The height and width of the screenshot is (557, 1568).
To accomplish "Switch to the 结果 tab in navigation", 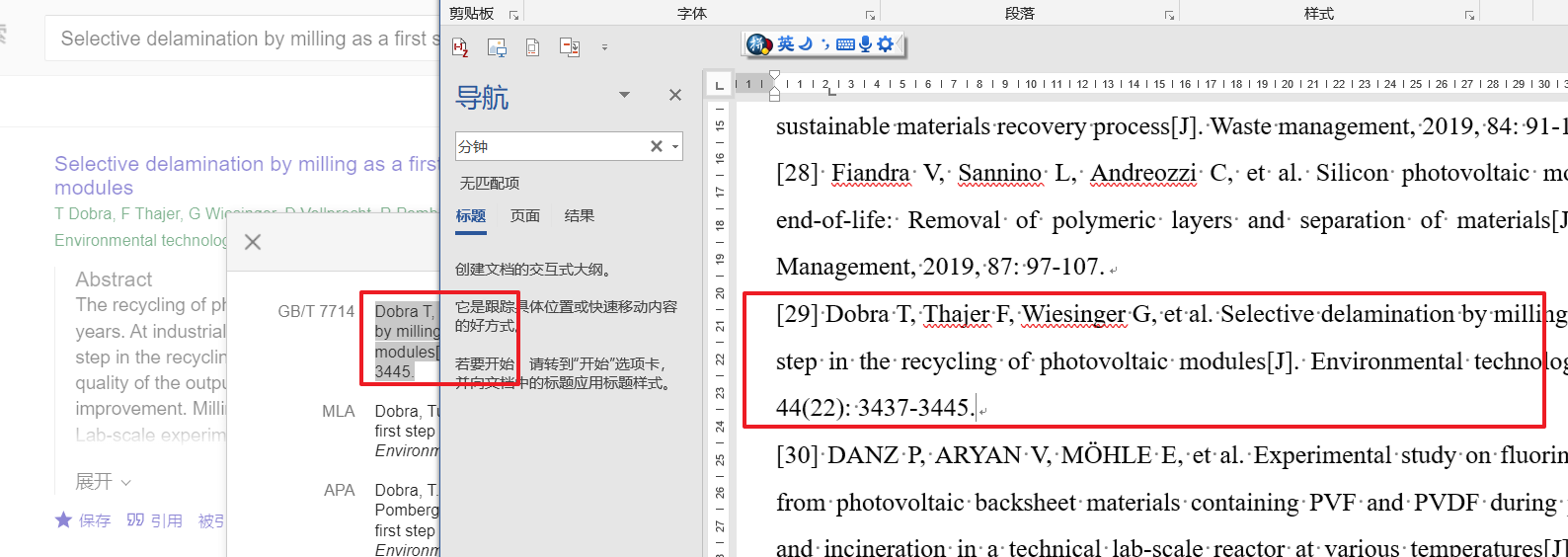I will (579, 216).
